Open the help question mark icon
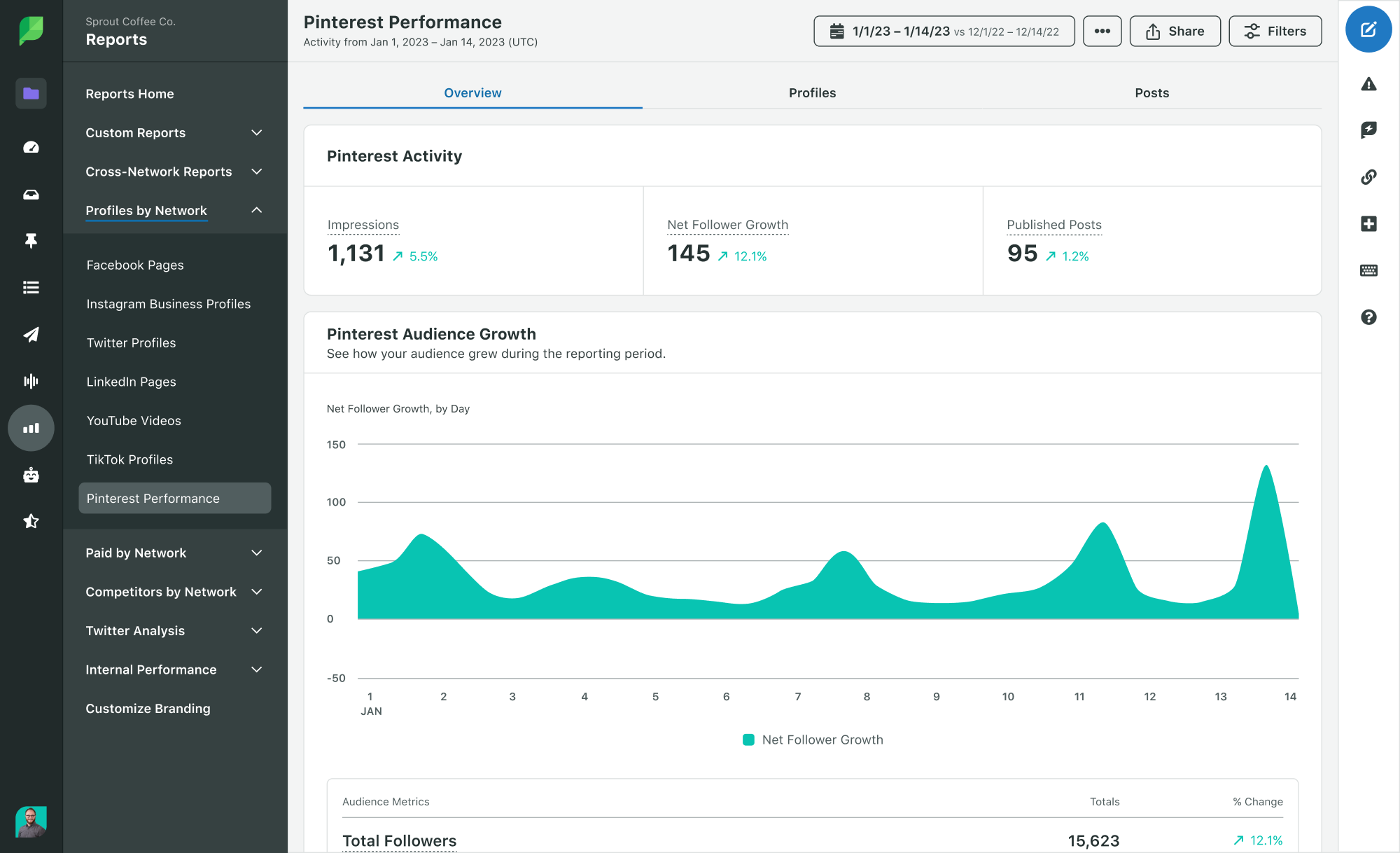Screen dimensions: 1400x853 tap(1368, 317)
